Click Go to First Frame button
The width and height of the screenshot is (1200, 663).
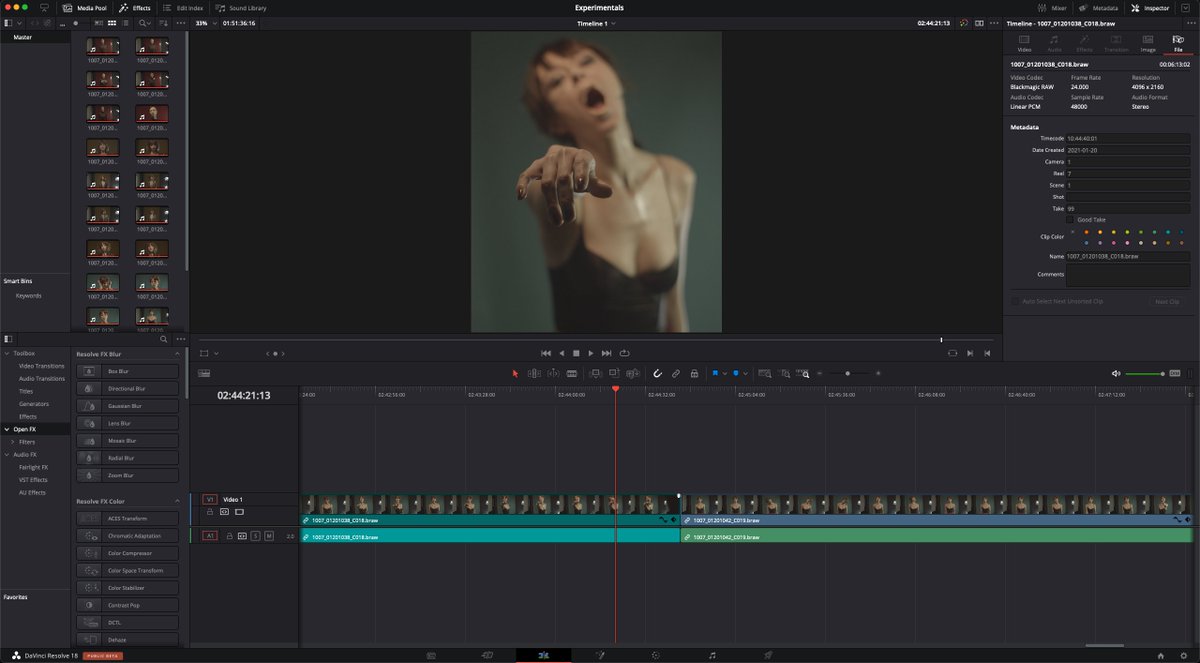coord(546,353)
